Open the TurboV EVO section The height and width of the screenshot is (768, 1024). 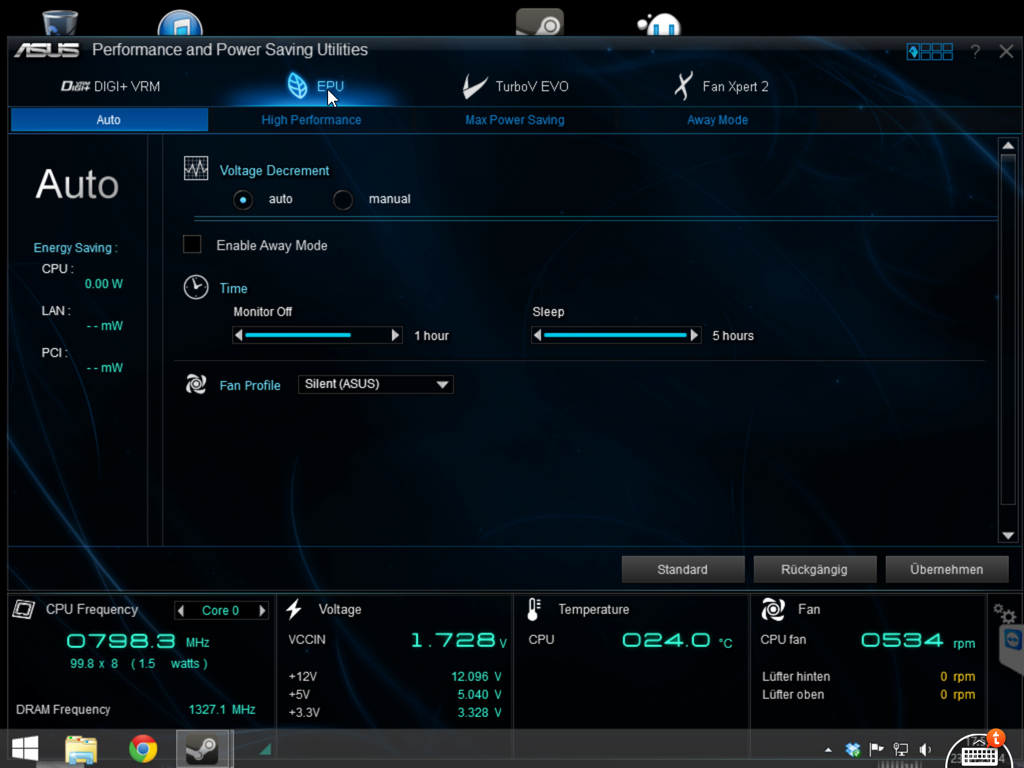tap(515, 86)
